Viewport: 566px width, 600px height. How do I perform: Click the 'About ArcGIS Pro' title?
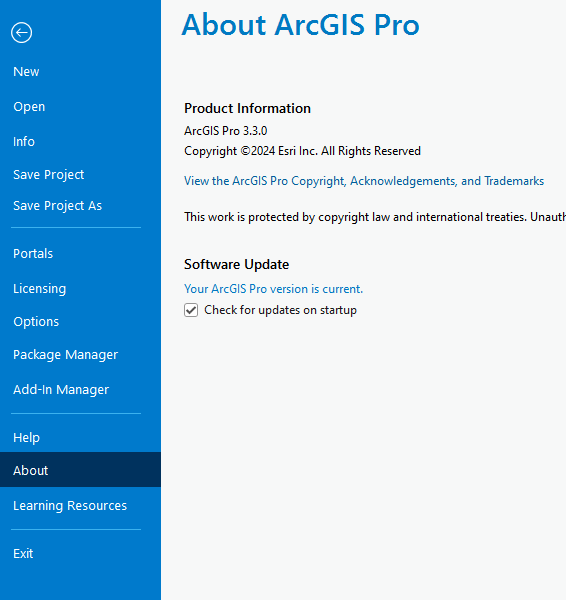(x=300, y=25)
